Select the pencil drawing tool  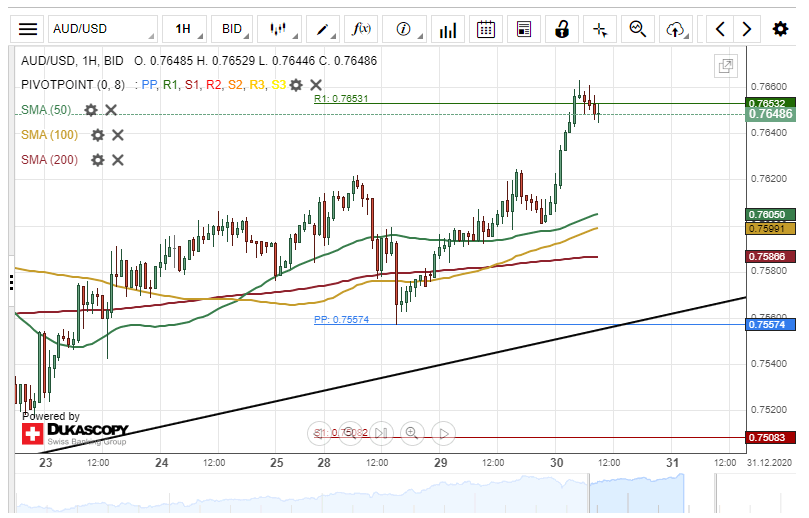tap(328, 29)
